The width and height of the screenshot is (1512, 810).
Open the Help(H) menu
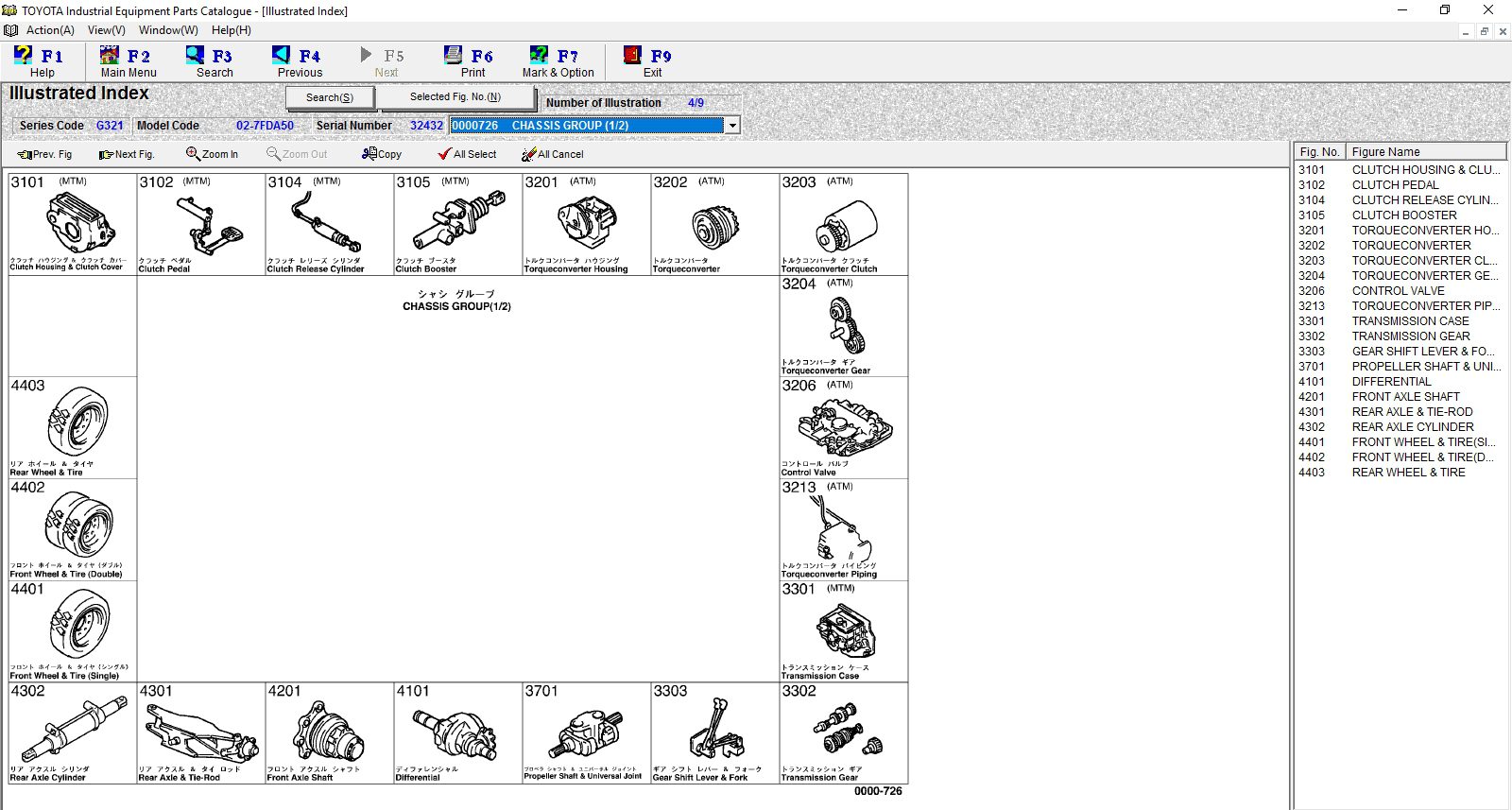232,30
